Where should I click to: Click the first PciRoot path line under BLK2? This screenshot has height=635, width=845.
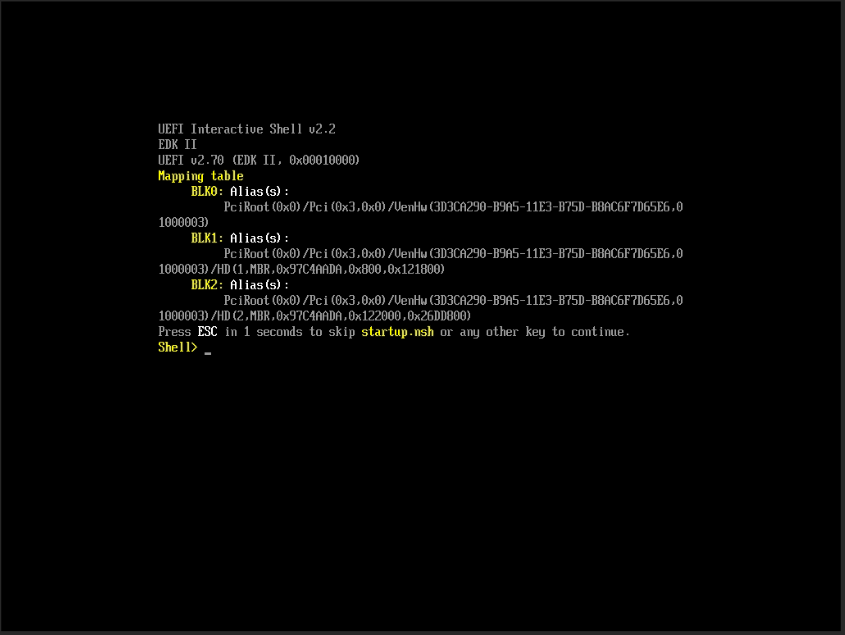(453, 301)
